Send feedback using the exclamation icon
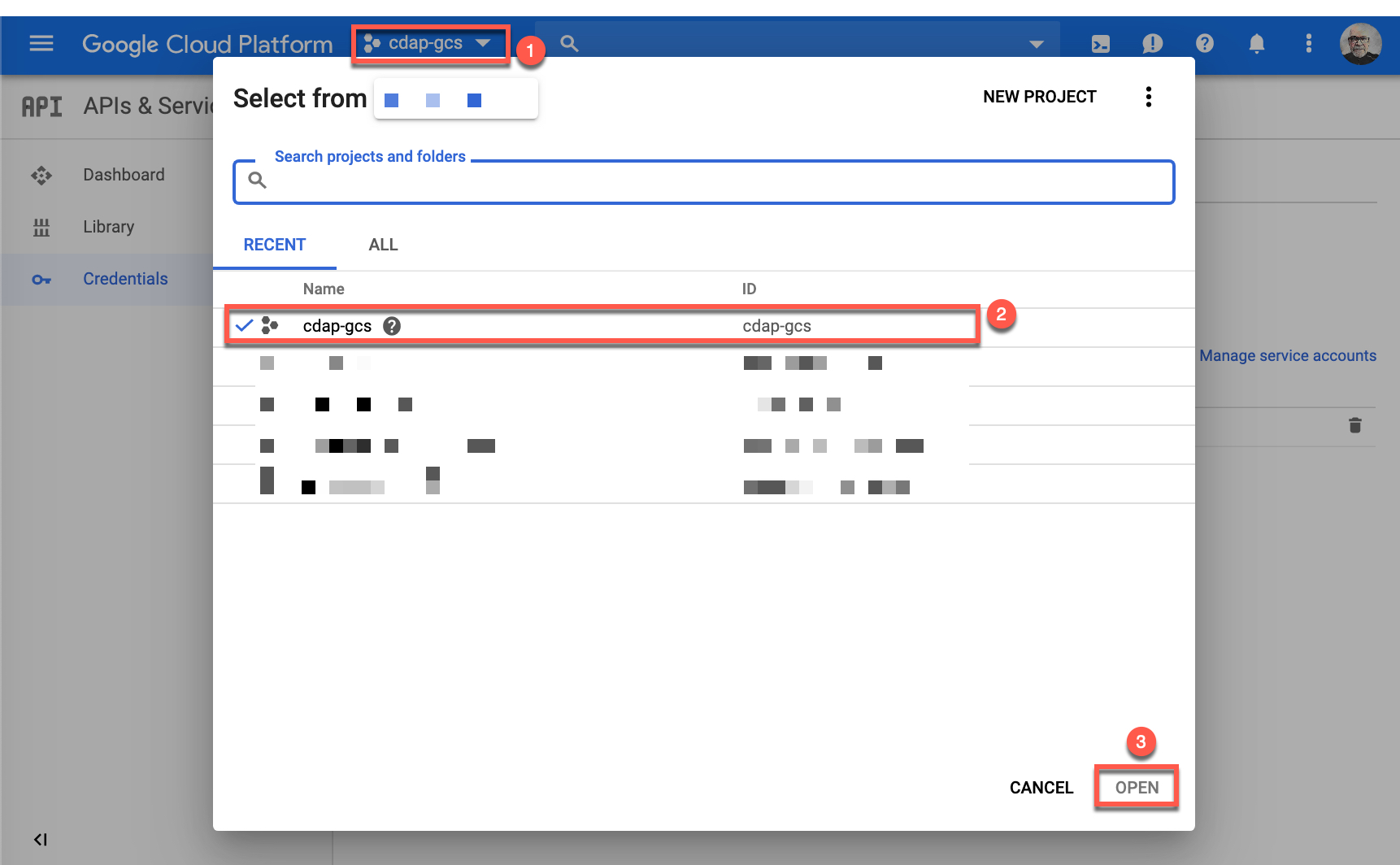This screenshot has width=1400, height=865. click(x=1152, y=44)
